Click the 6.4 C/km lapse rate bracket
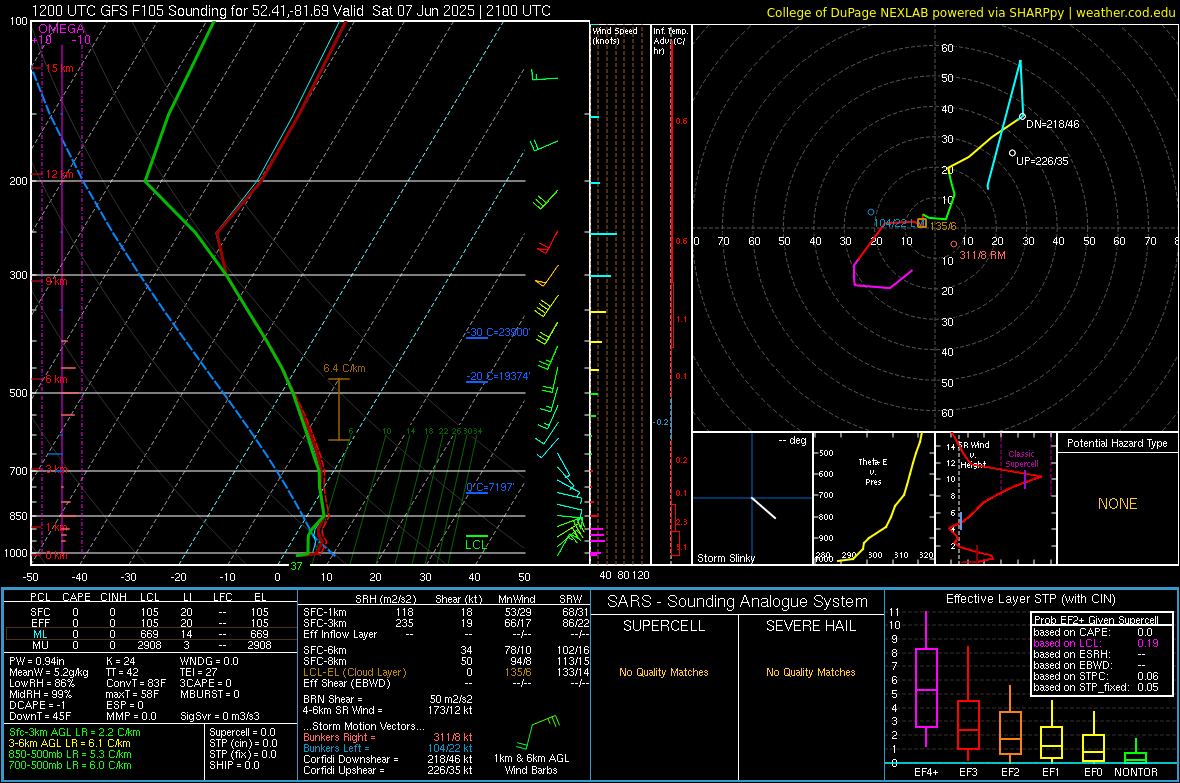This screenshot has width=1180, height=783. [339, 409]
